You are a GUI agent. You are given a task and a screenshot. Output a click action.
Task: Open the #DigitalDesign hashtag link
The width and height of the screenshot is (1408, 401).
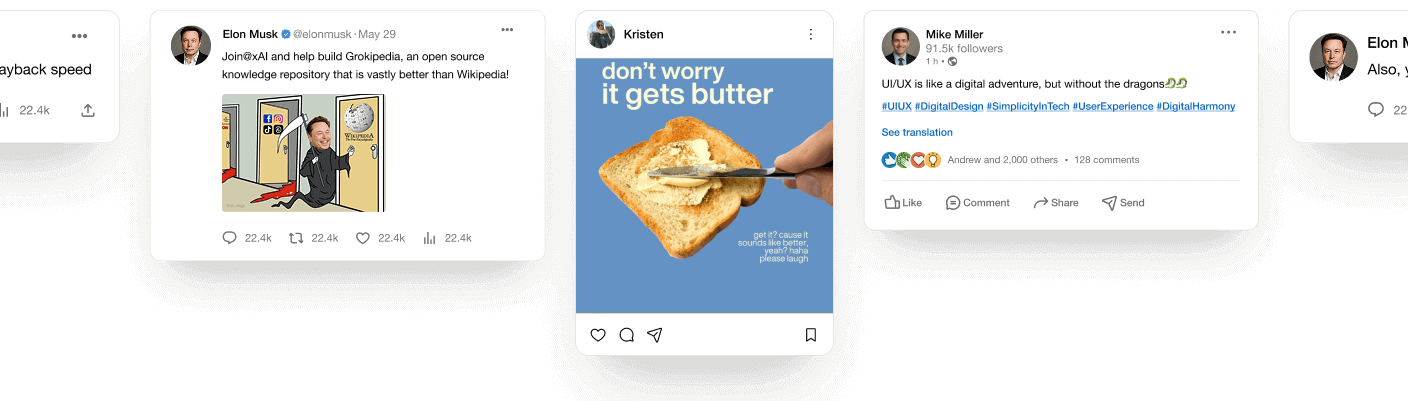pyautogui.click(x=949, y=106)
